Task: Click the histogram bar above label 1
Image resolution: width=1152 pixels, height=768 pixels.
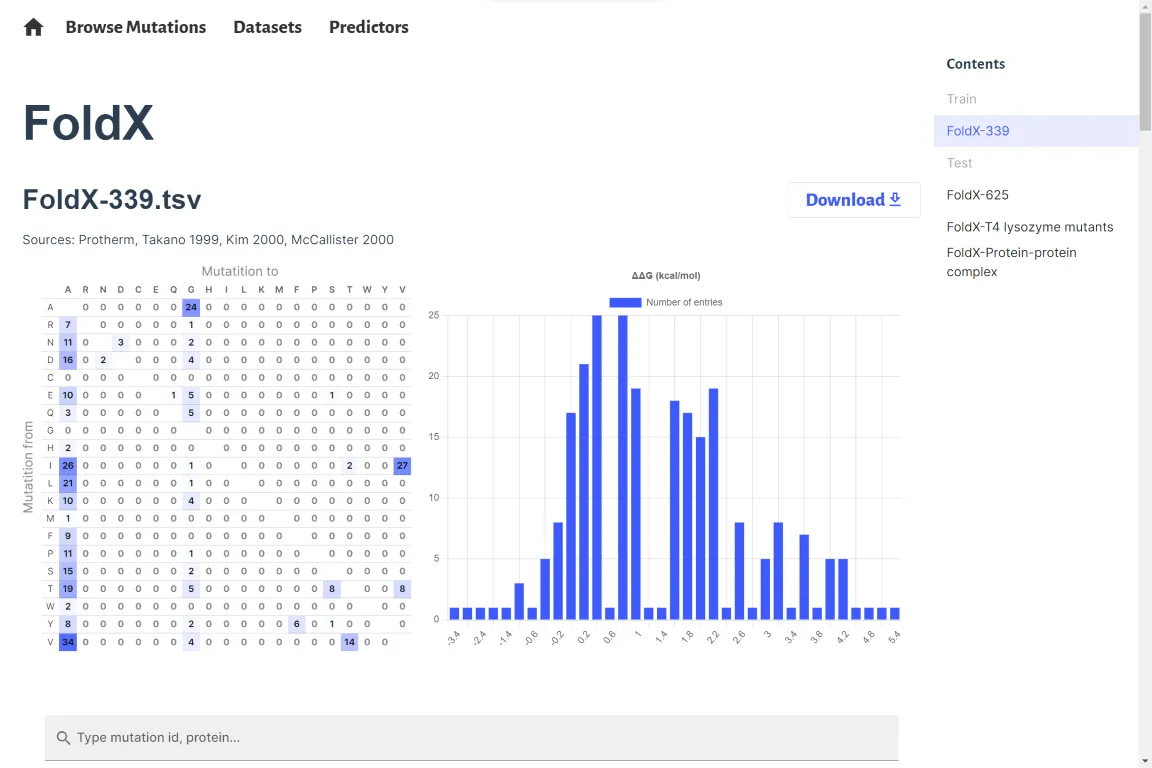Action: (x=636, y=503)
